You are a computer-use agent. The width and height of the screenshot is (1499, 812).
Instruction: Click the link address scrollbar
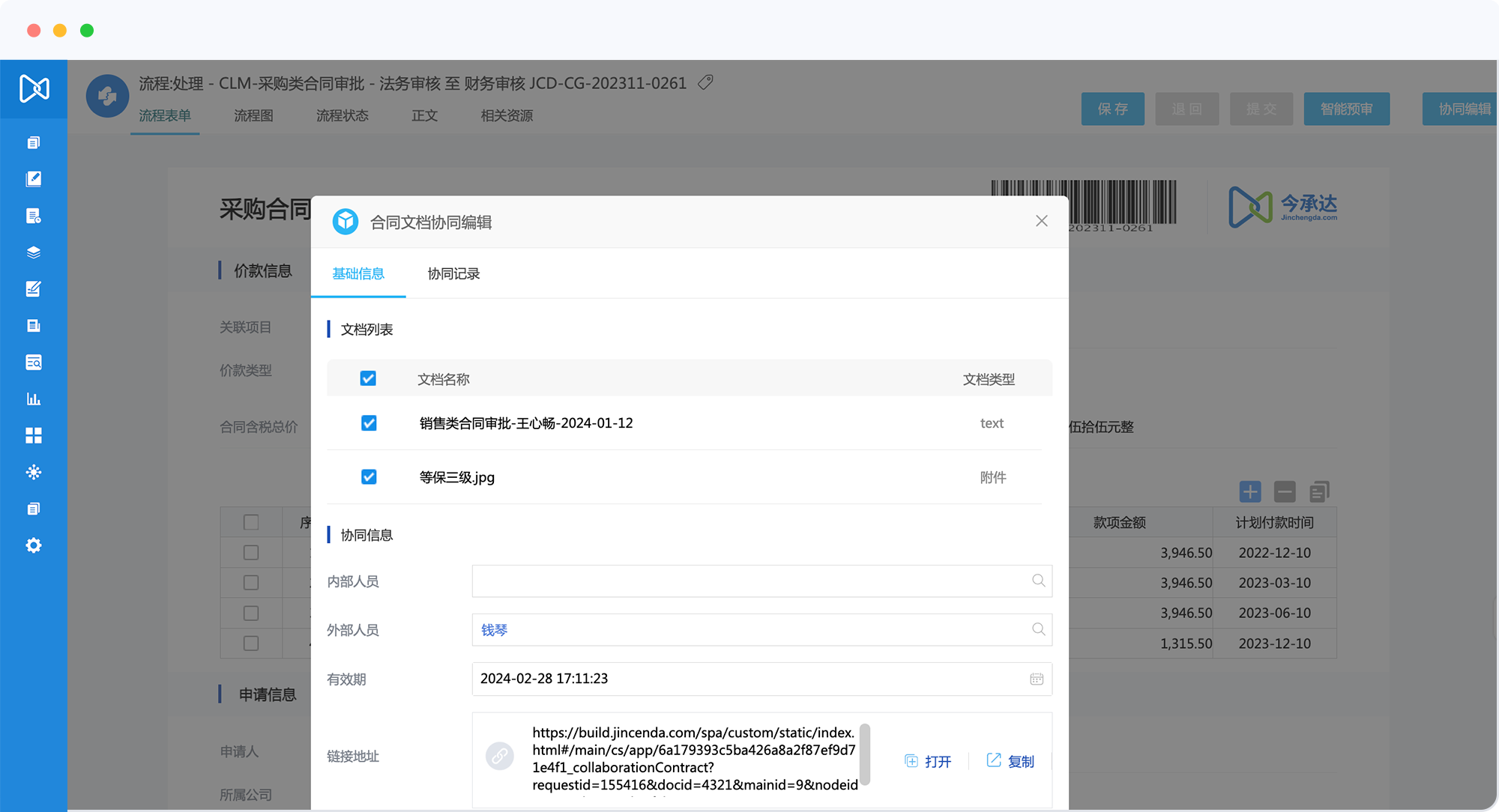[x=864, y=754]
